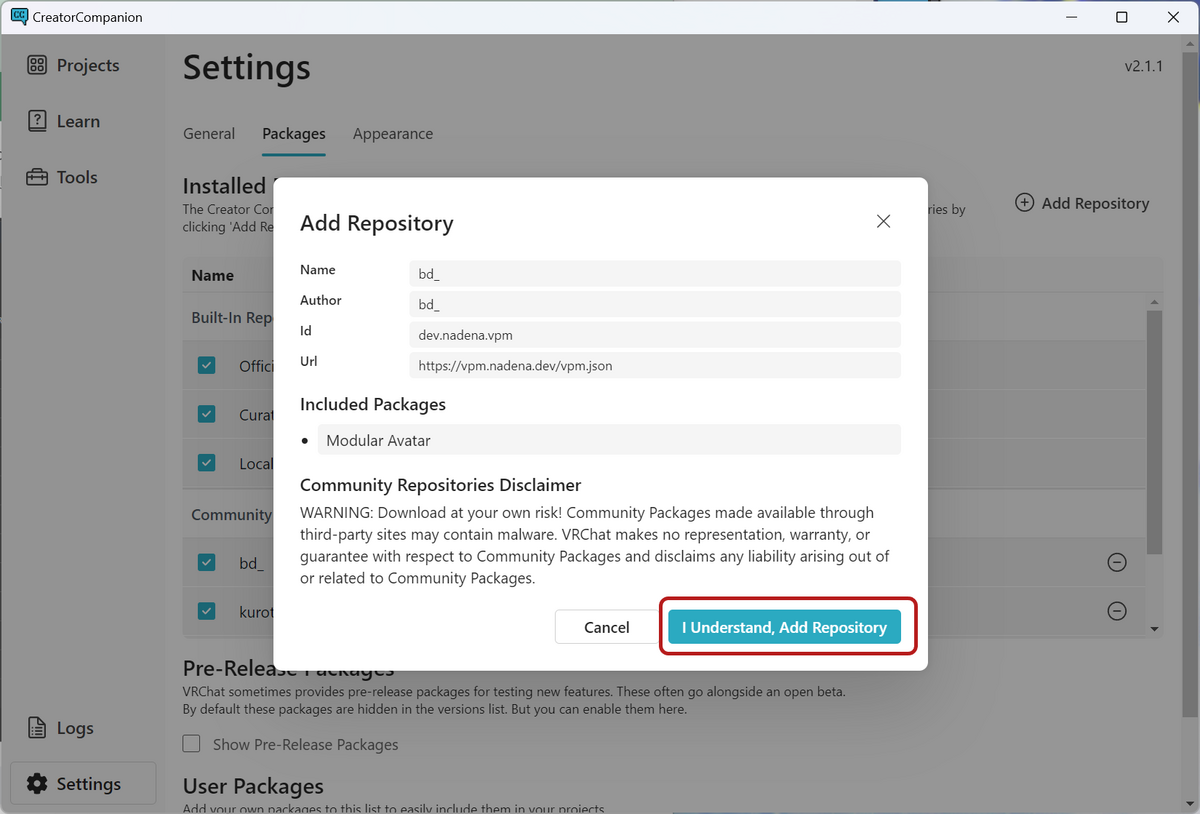Switch to the Appearance tab
Screen dimensions: 1200x814
pyautogui.click(x=393, y=134)
